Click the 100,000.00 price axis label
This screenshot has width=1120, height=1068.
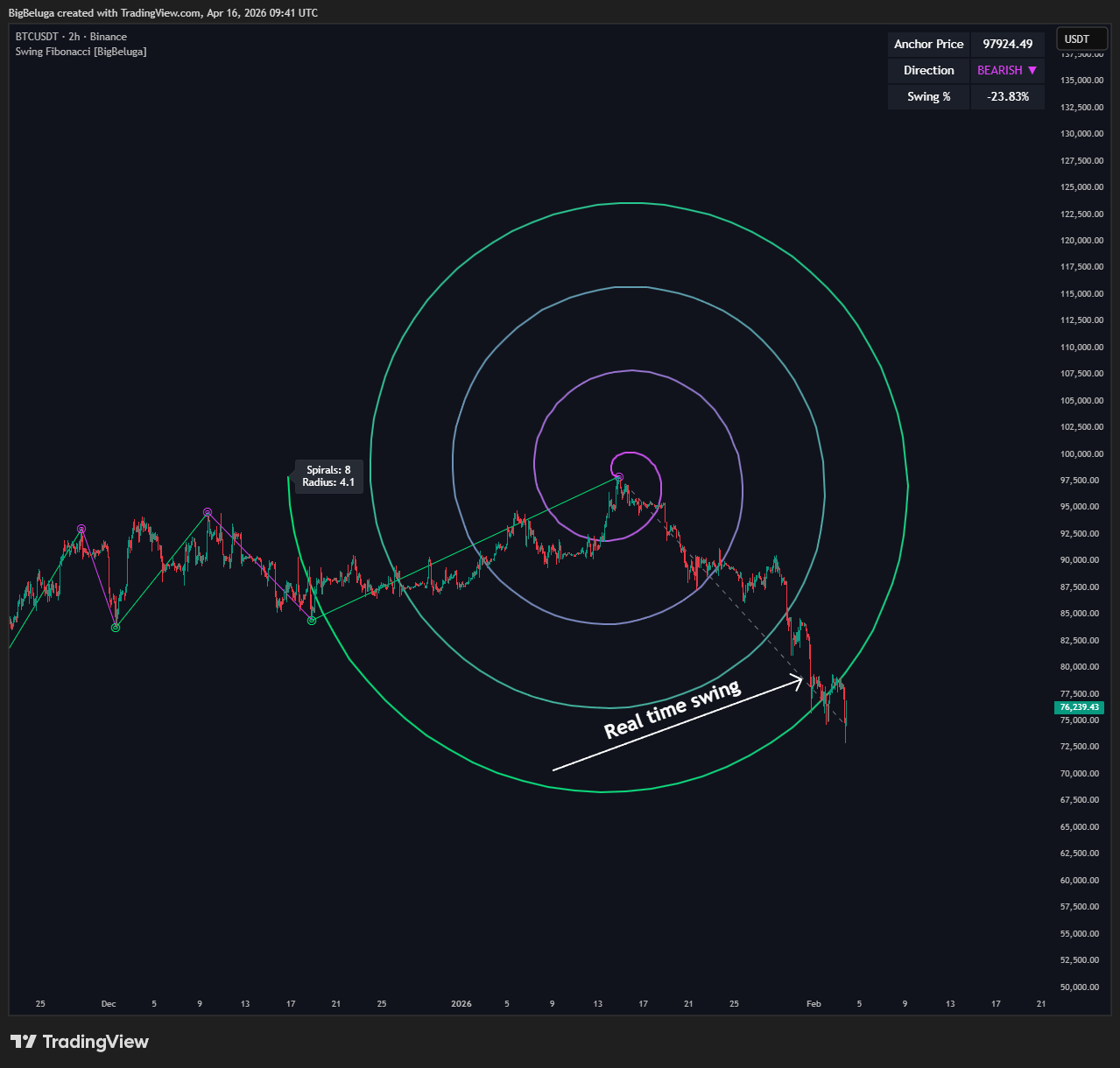[x=1081, y=454]
